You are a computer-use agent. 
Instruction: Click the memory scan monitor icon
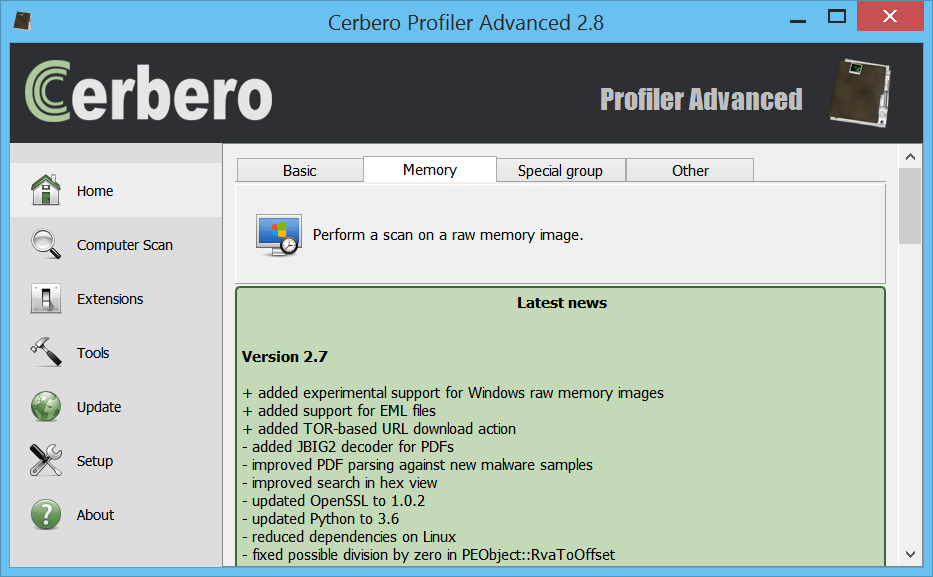(278, 235)
